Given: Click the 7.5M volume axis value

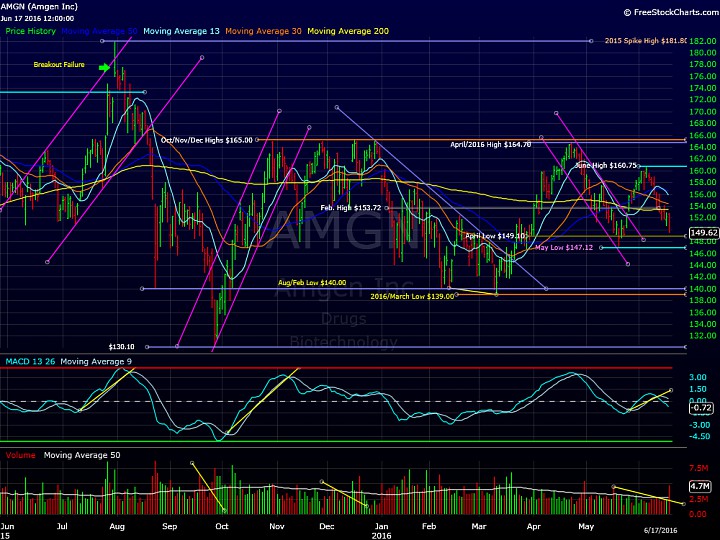Looking at the screenshot, I should tap(698, 468).
